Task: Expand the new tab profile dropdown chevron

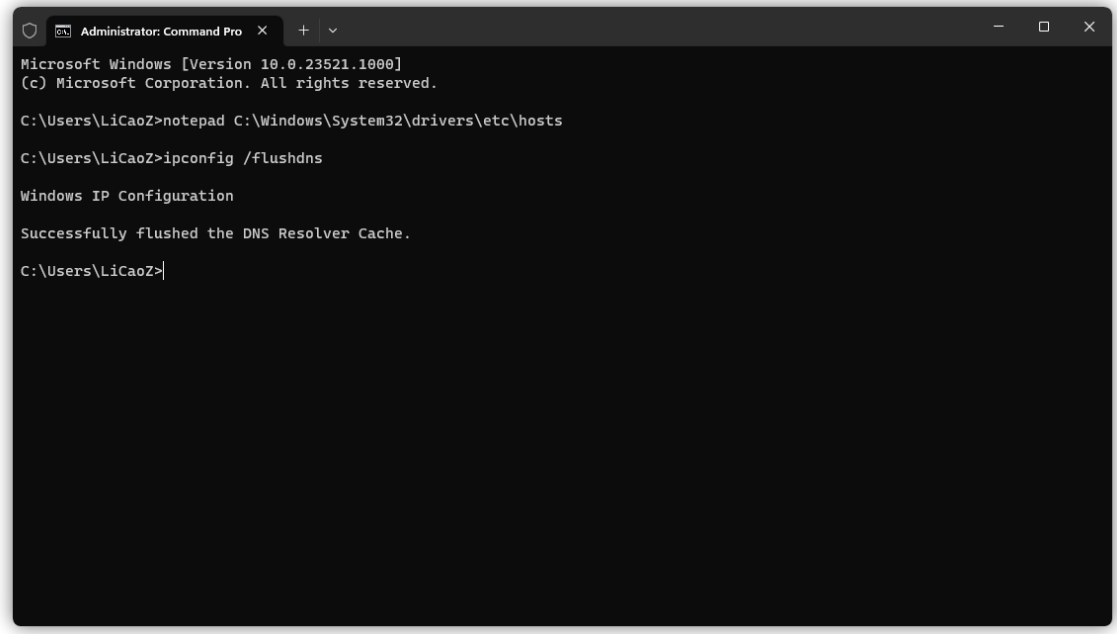Action: (x=333, y=30)
